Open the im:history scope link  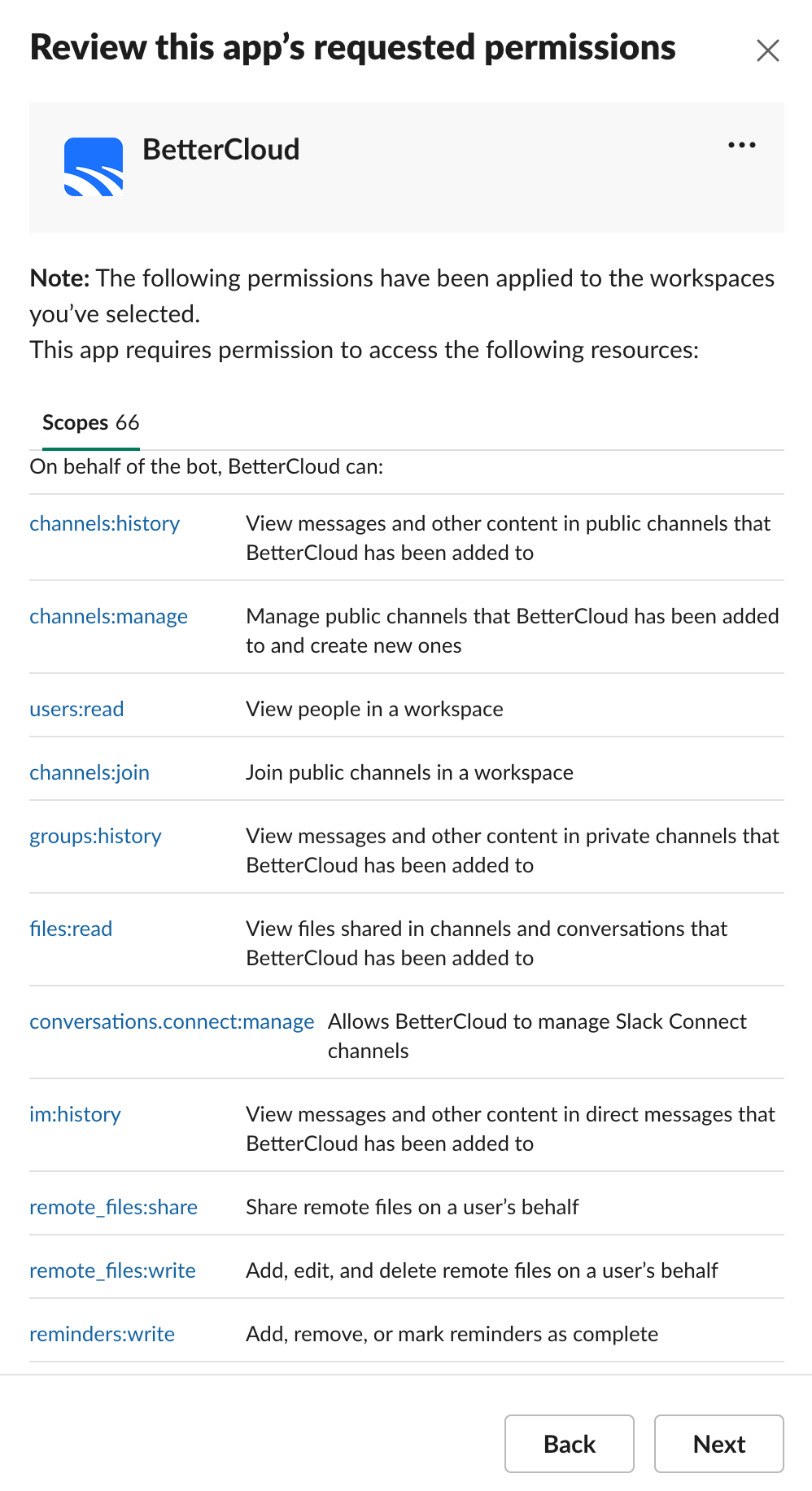75,1114
